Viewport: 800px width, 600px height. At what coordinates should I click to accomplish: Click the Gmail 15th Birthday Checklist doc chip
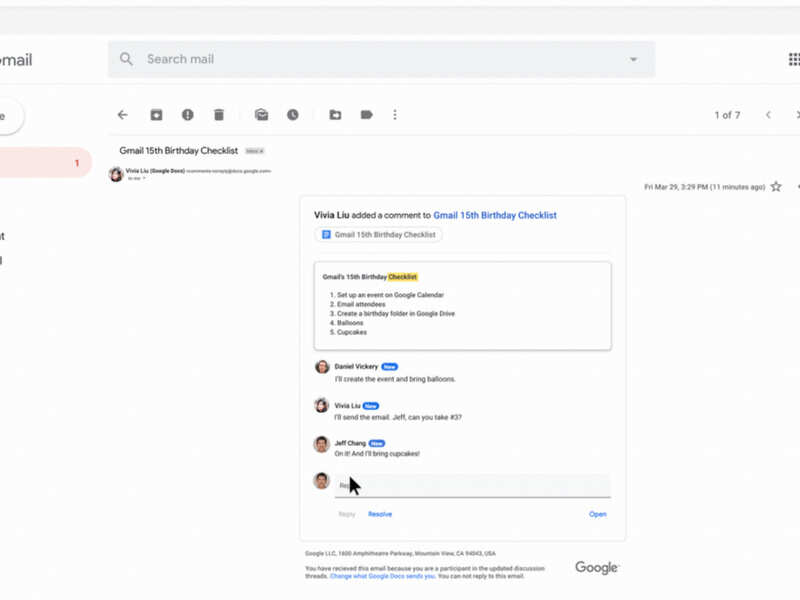(x=378, y=235)
